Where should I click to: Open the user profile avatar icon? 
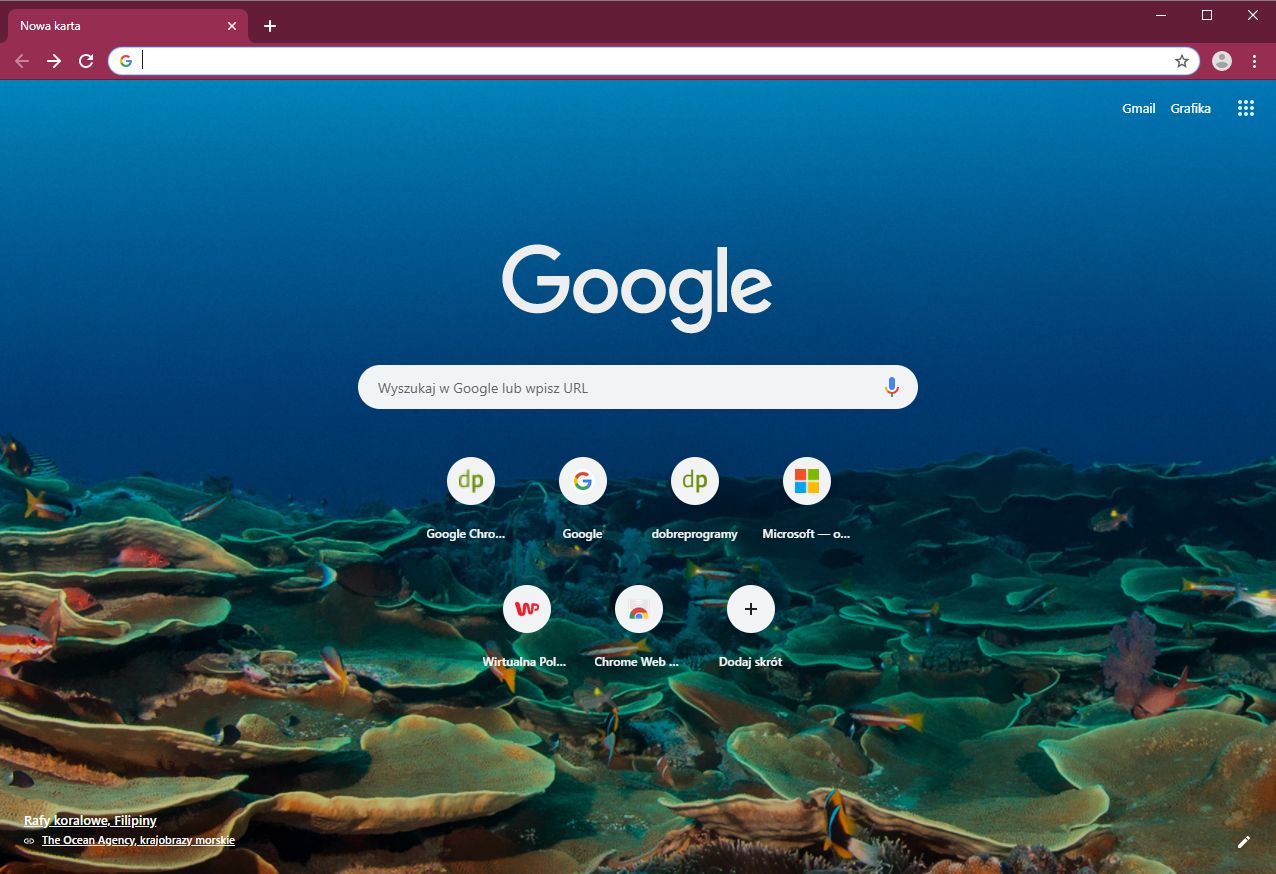pyautogui.click(x=1222, y=61)
